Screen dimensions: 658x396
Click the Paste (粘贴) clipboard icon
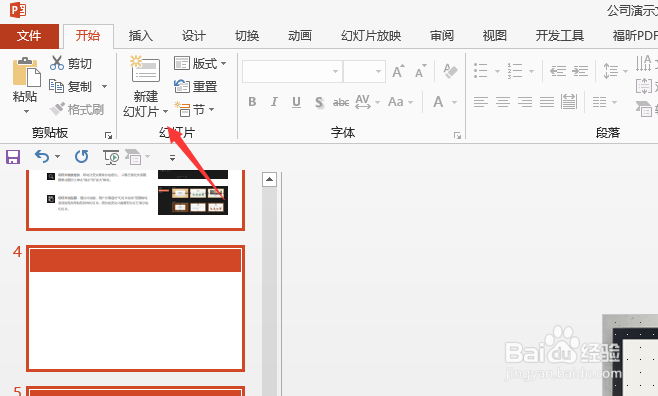click(x=26, y=72)
